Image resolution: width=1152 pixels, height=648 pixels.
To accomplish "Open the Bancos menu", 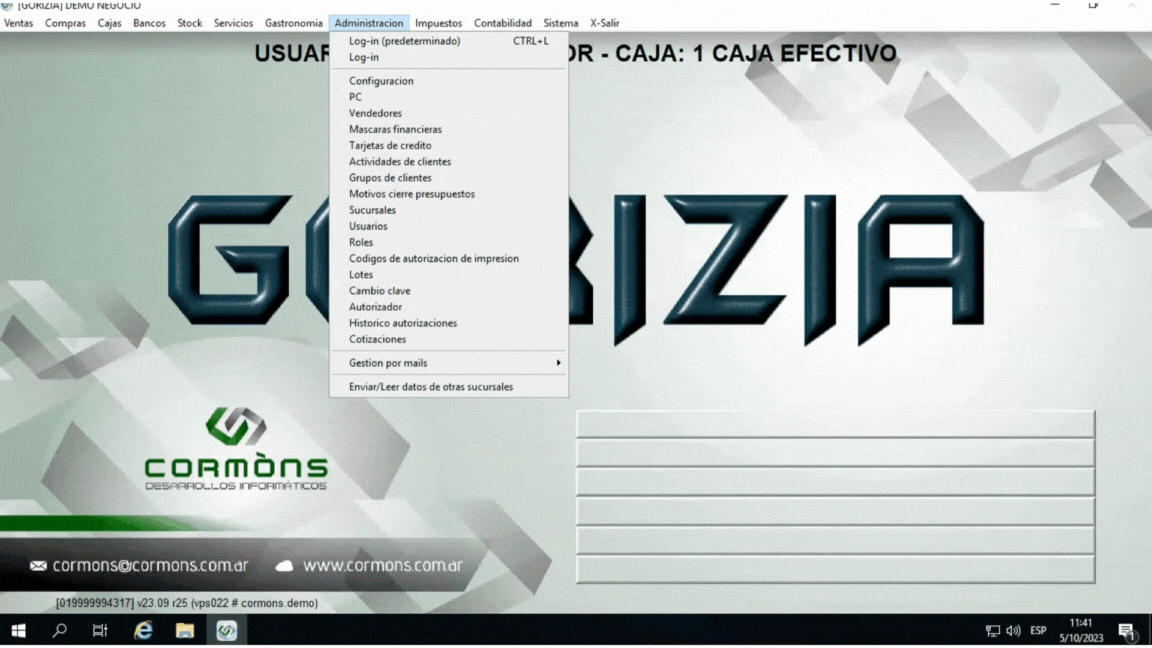I will pyautogui.click(x=149, y=23).
